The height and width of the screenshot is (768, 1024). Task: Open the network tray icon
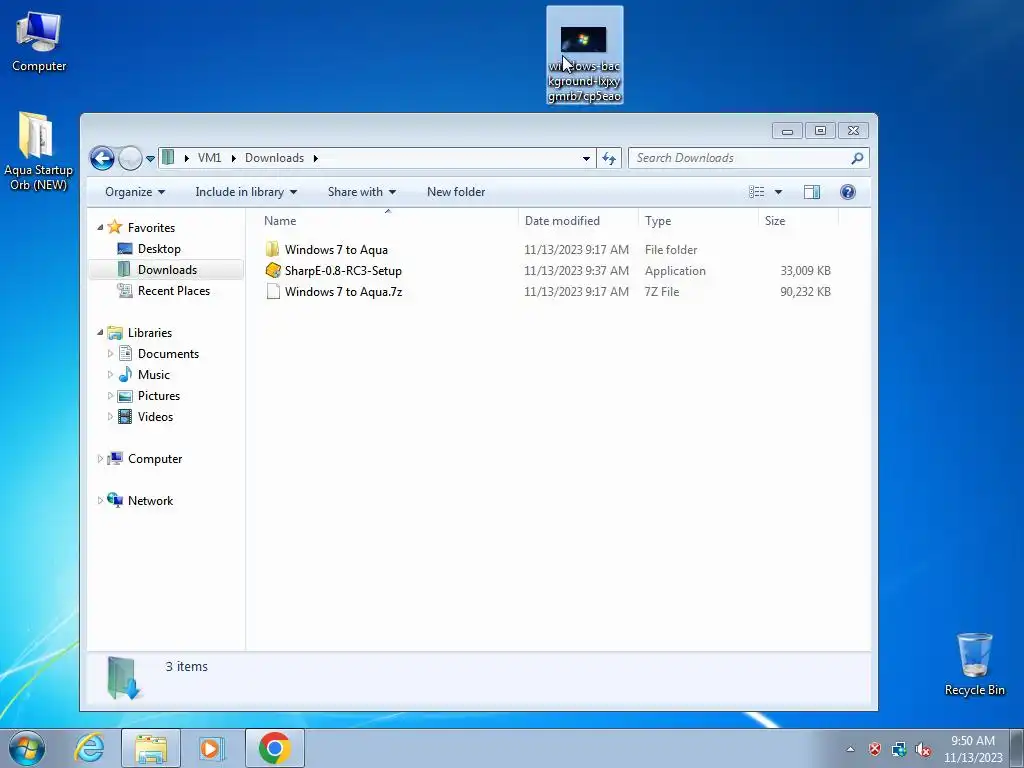coord(899,749)
